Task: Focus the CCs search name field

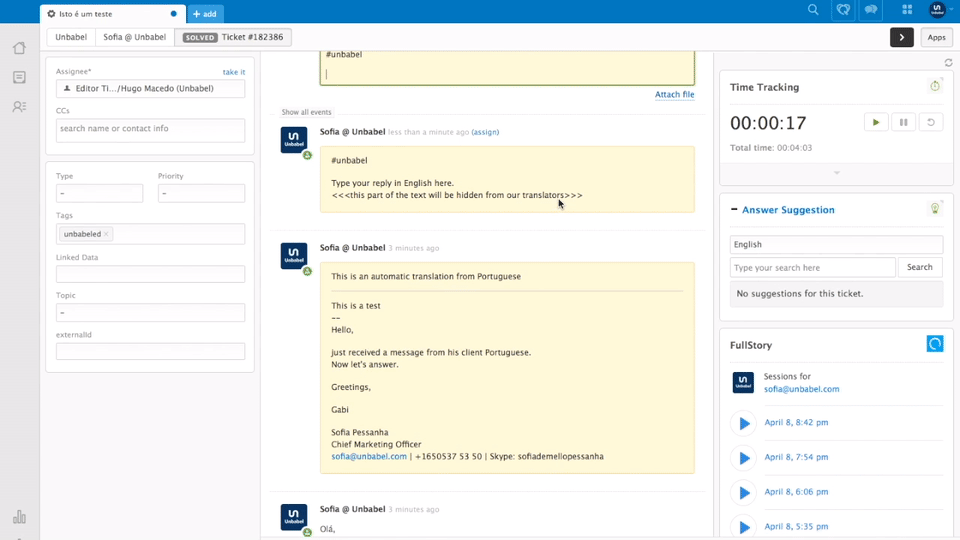Action: coord(151,130)
